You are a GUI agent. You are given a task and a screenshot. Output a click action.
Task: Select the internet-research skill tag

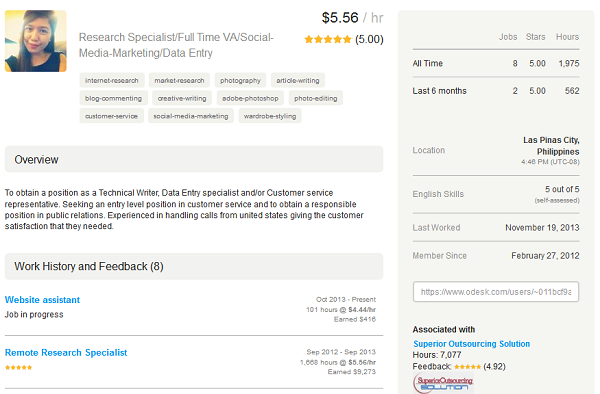click(112, 80)
